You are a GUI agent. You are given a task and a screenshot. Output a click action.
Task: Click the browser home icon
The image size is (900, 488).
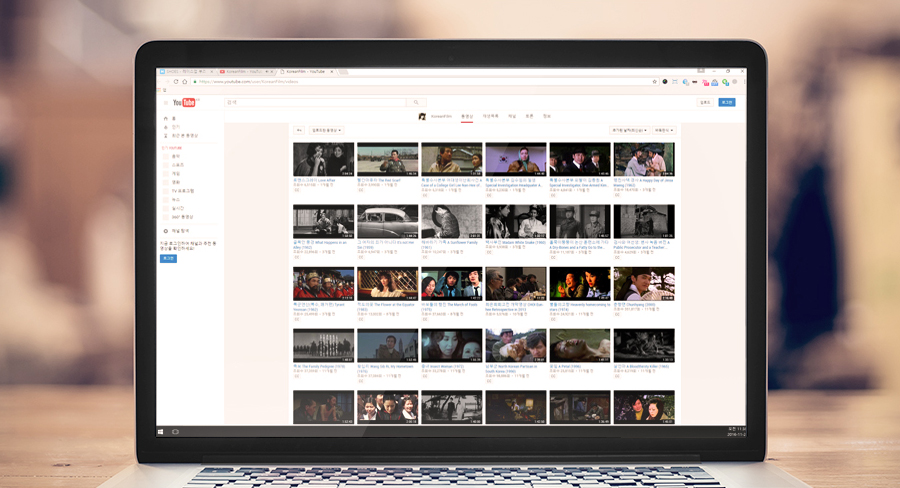pyautogui.click(x=185, y=82)
